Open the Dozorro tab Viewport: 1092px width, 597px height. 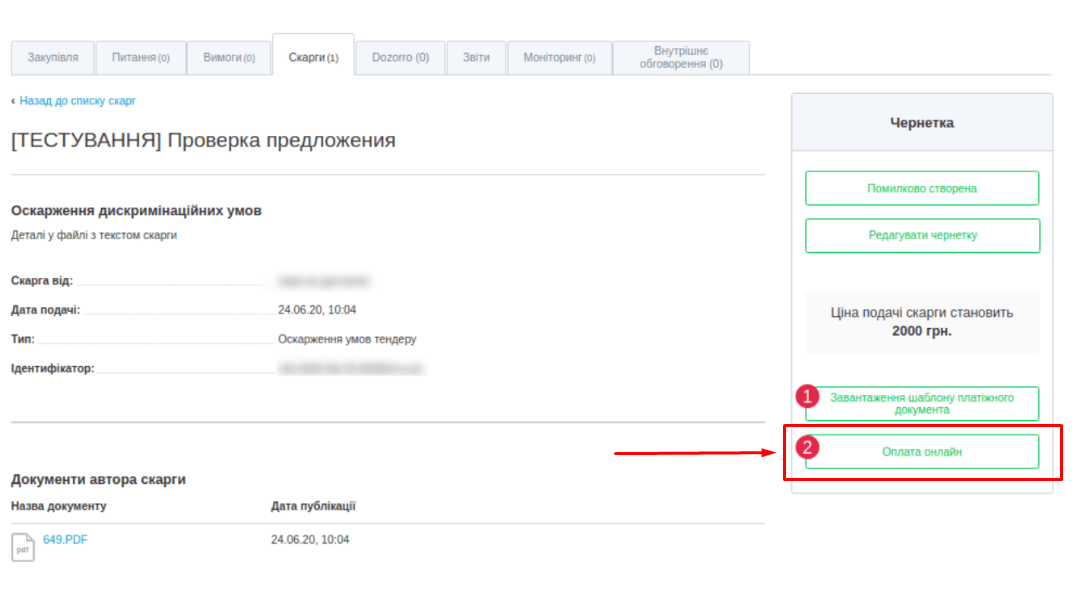(x=400, y=58)
